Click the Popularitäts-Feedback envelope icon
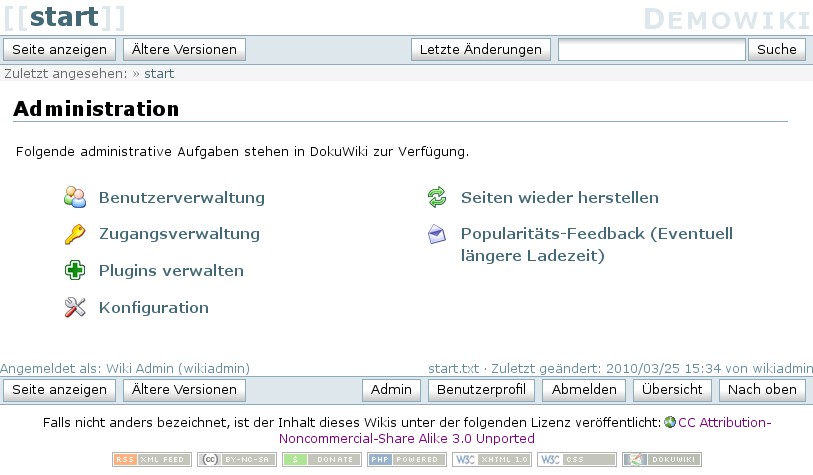Viewport: 813px width, 475px height. [436, 234]
